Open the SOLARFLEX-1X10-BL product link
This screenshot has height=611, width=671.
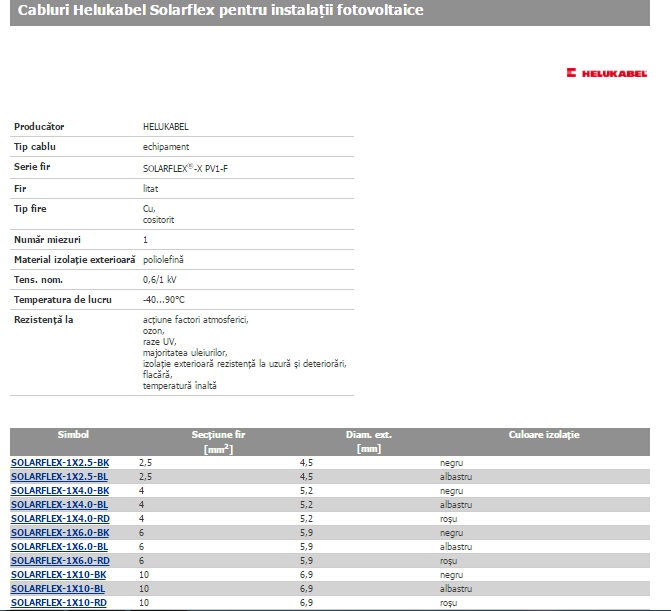tap(58, 589)
